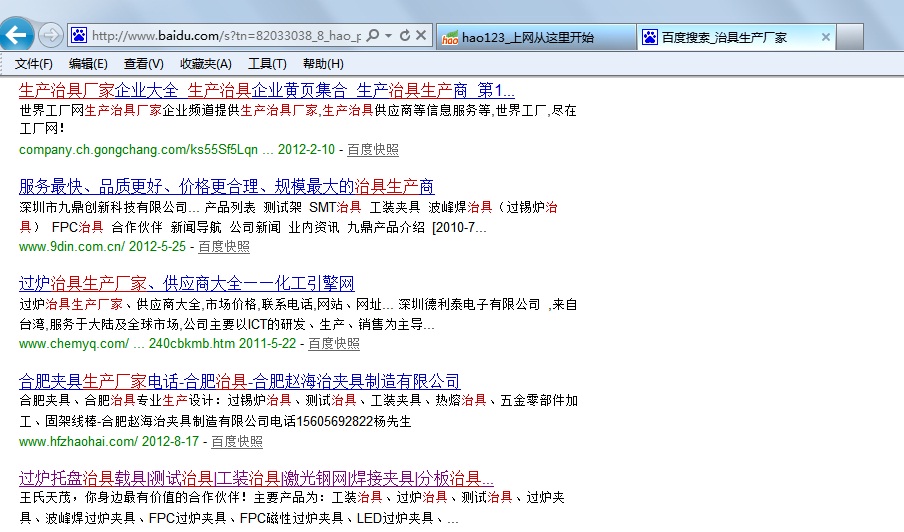Open result 合肥夹具生产厂家电话-合肥治具
Viewport: 904px width, 532px height.
pos(239,381)
